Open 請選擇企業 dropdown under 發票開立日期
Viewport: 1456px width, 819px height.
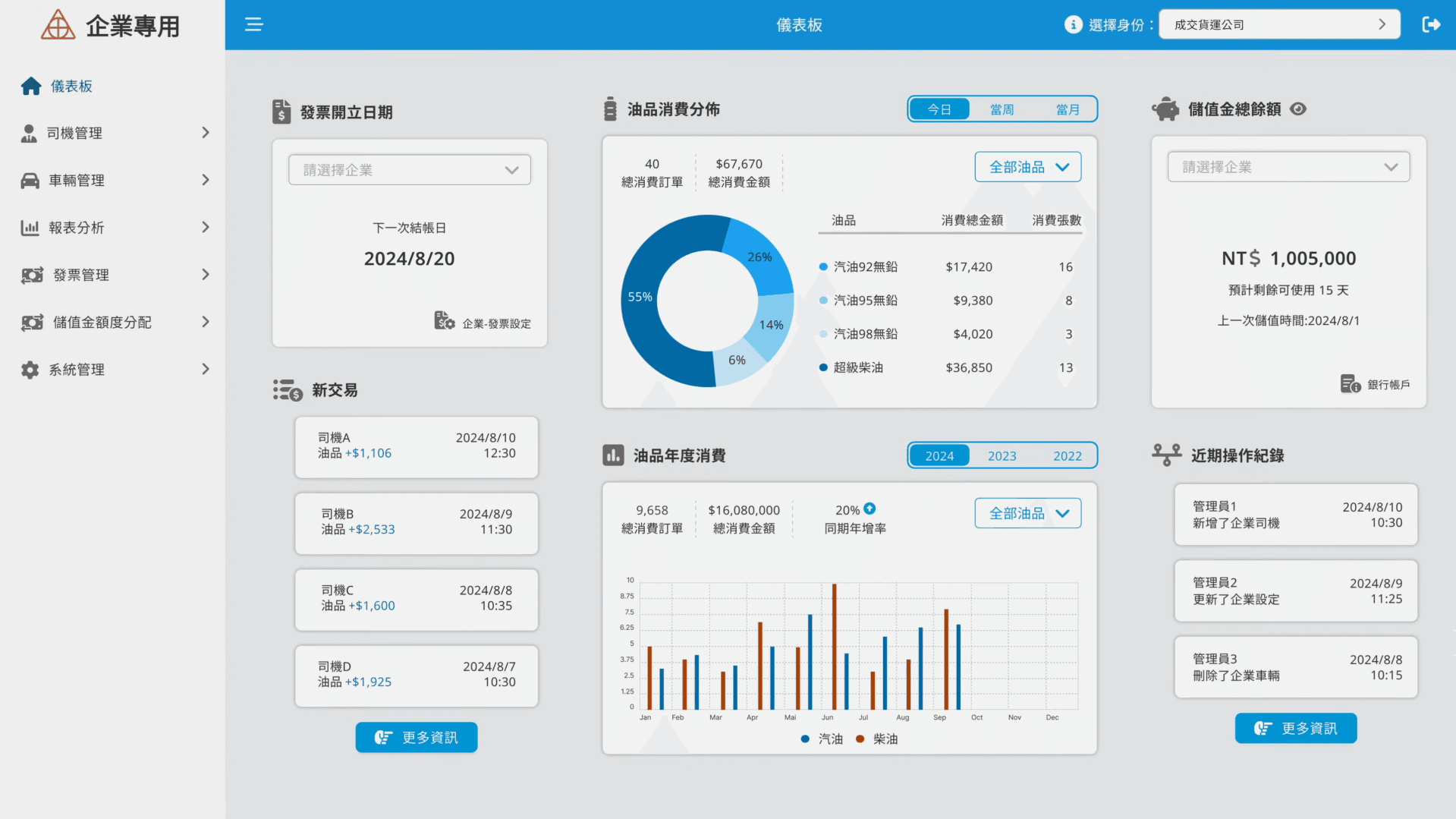tap(410, 170)
